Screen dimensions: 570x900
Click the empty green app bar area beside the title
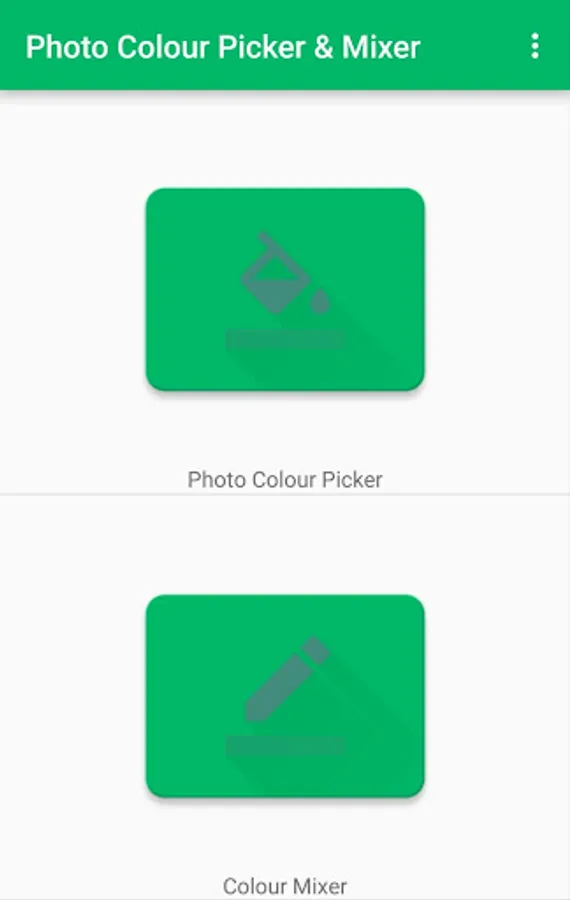coord(474,46)
